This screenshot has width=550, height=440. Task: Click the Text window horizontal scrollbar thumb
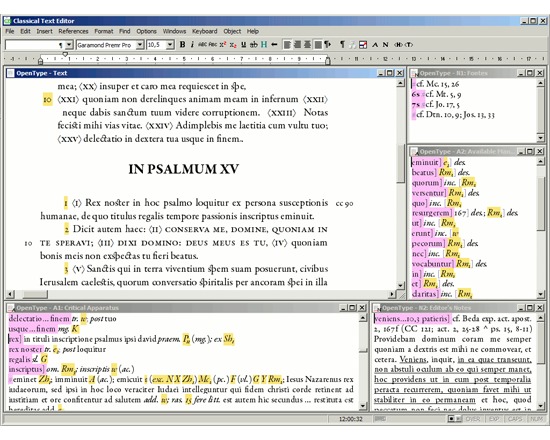coord(35,294)
